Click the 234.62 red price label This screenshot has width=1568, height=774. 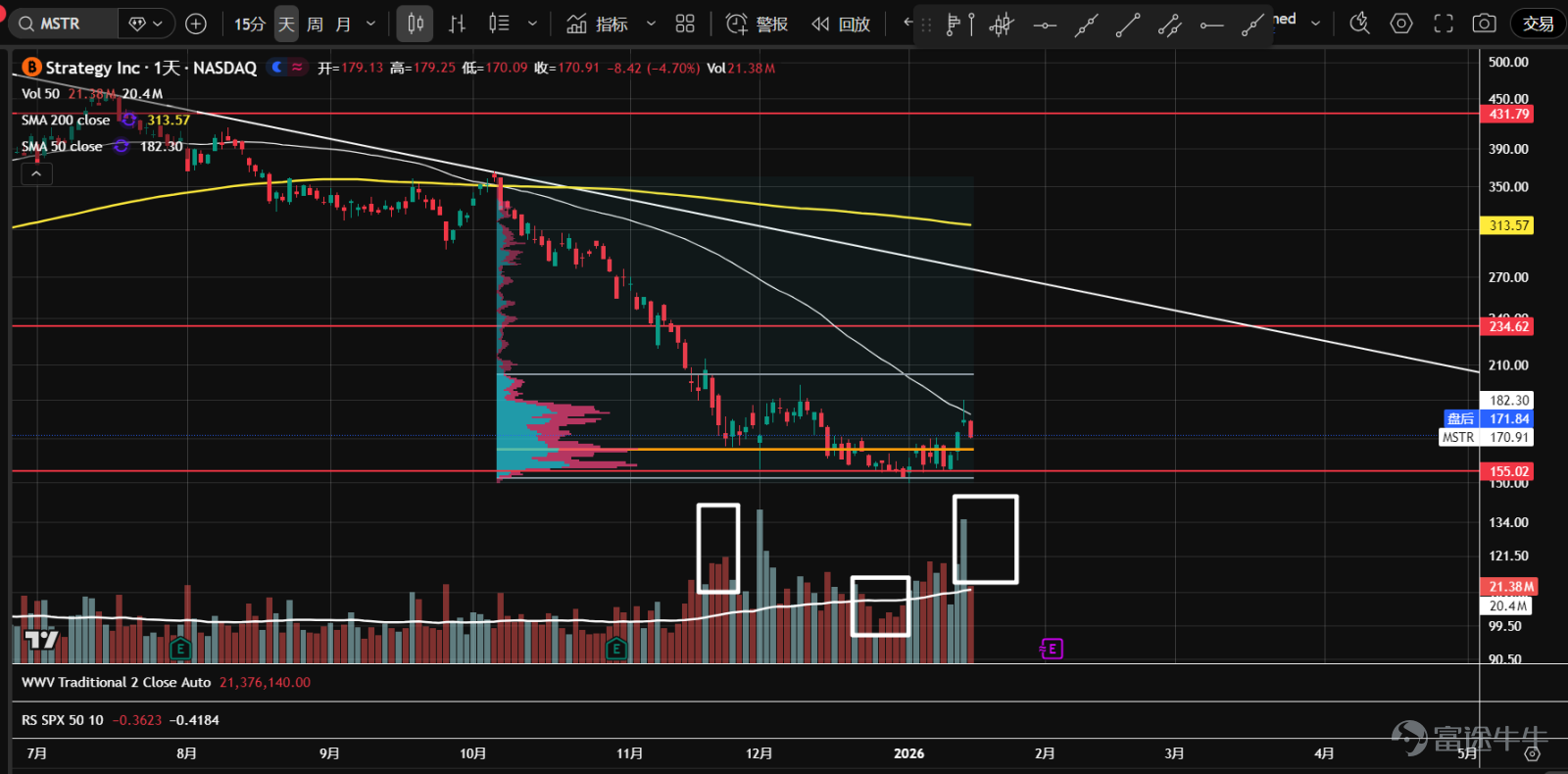[x=1509, y=326]
